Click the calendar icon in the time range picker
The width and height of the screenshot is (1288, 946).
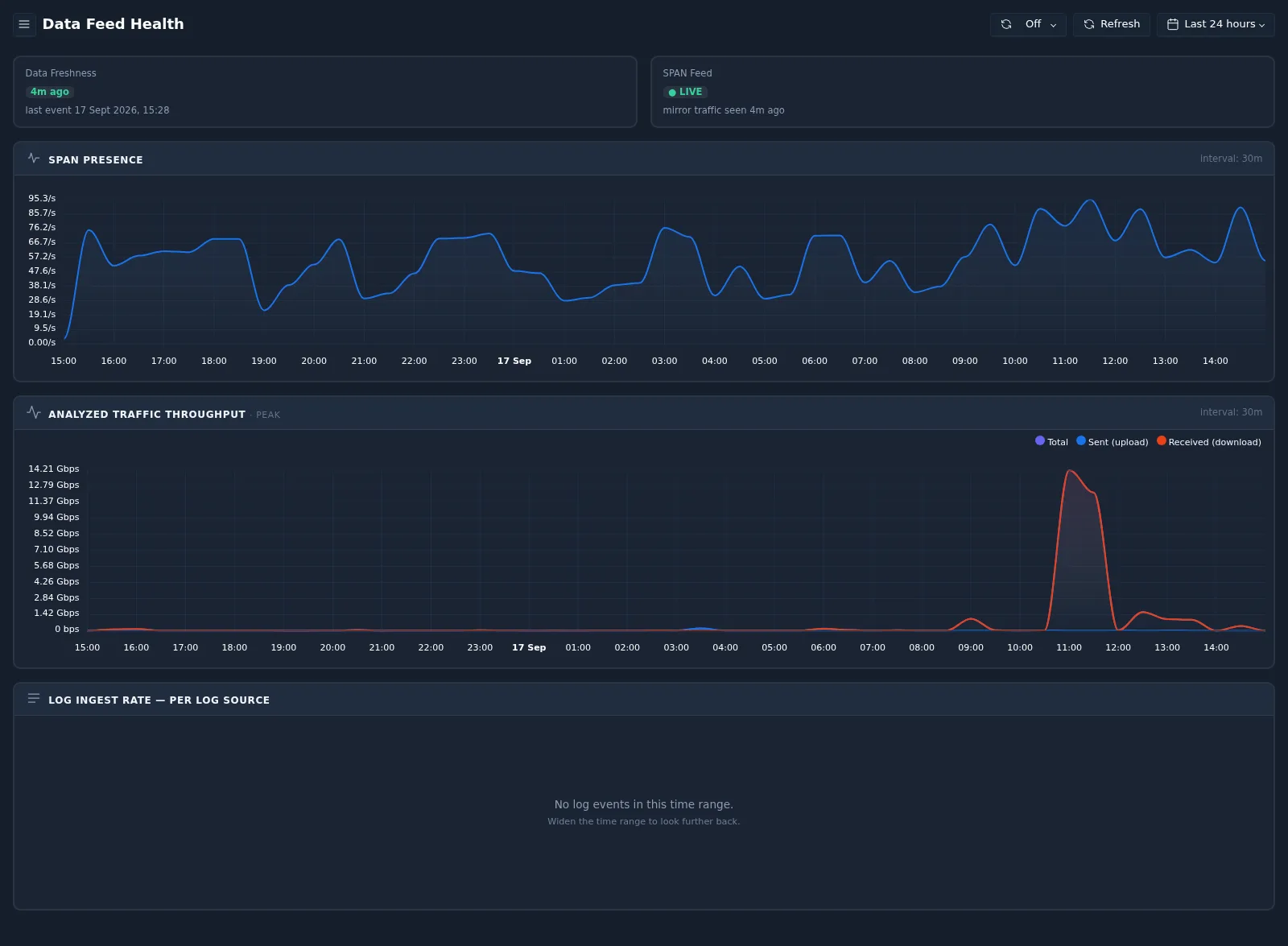click(1173, 24)
